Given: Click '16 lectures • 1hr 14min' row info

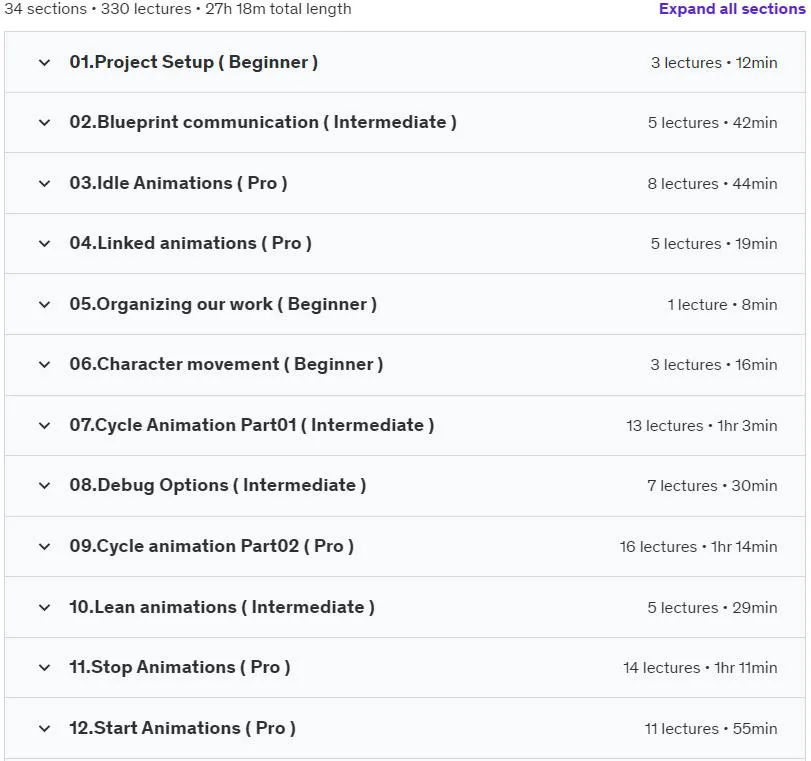Looking at the screenshot, I should point(698,547).
